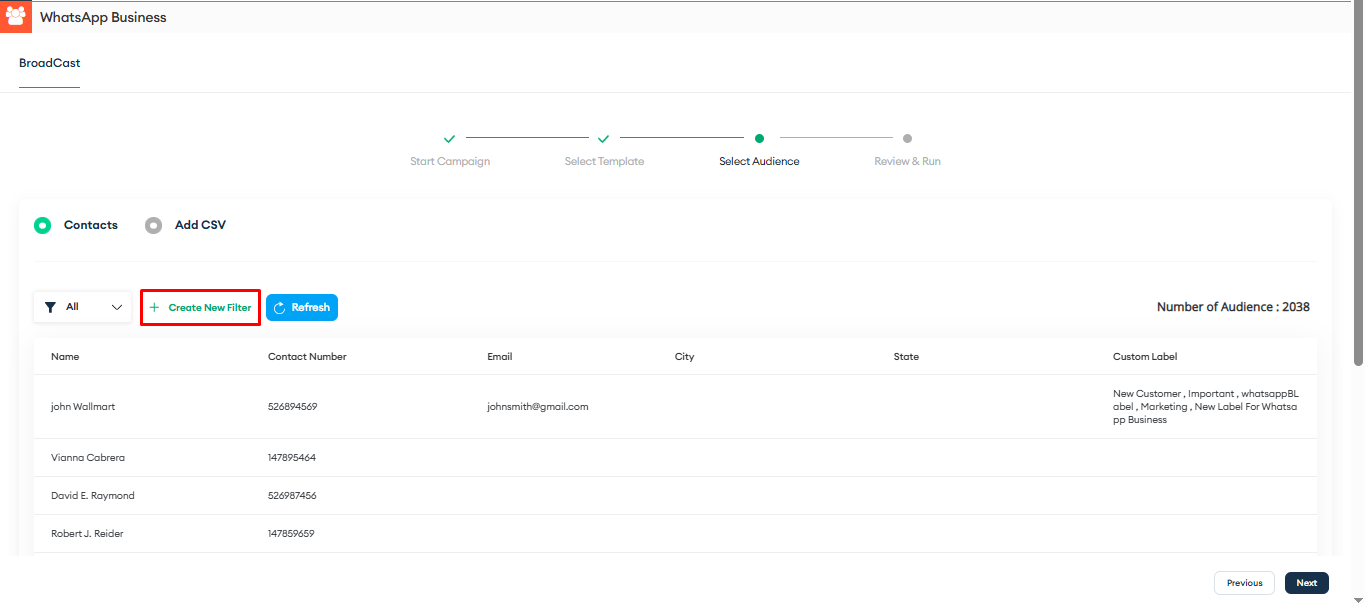Click the Previous button

(x=1244, y=583)
